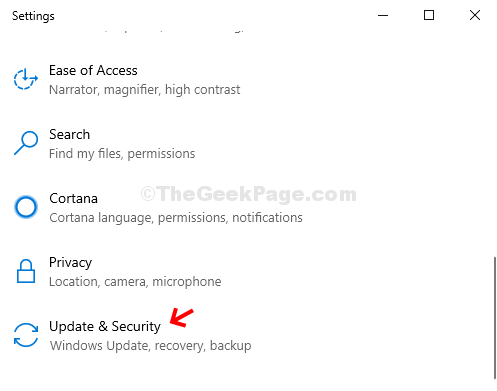Click the vertical scrollbar thumb
The image size is (497, 391).
(x=495, y=318)
